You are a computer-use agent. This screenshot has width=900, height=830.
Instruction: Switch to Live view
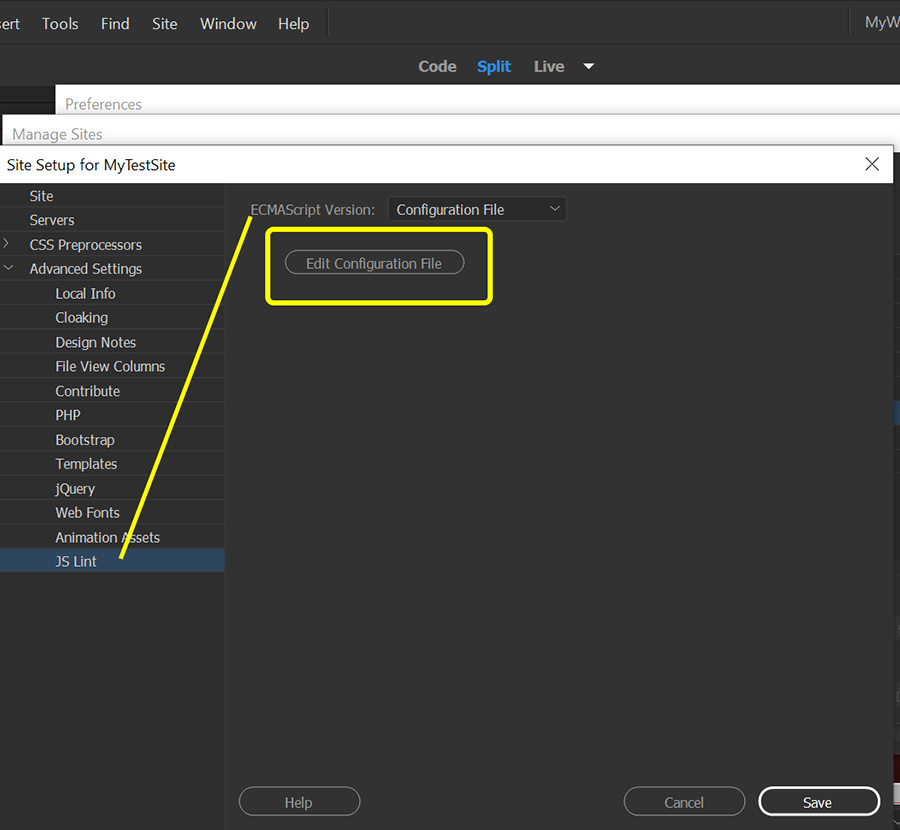[x=548, y=66]
